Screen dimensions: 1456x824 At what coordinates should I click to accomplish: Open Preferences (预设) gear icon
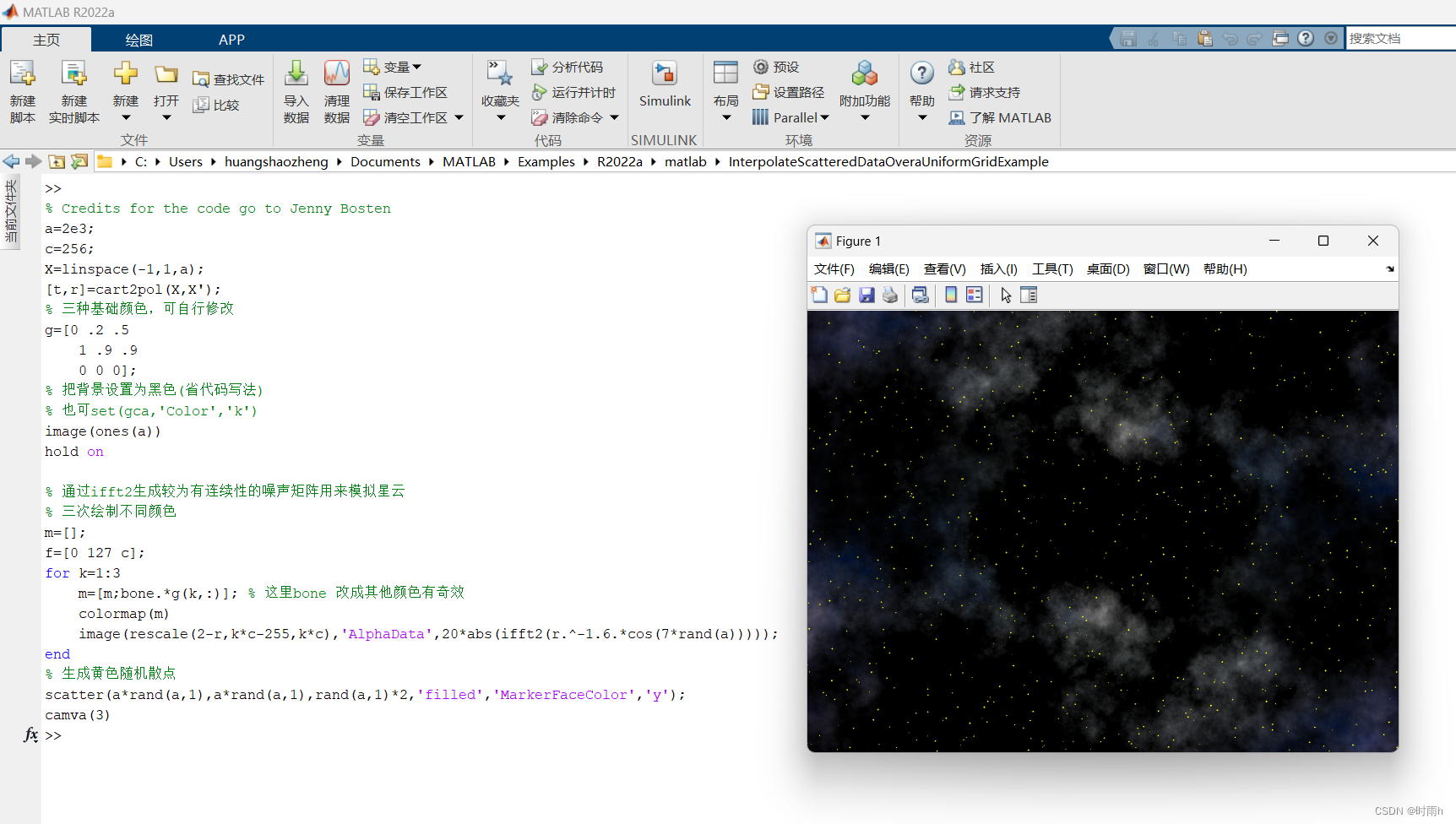[761, 67]
